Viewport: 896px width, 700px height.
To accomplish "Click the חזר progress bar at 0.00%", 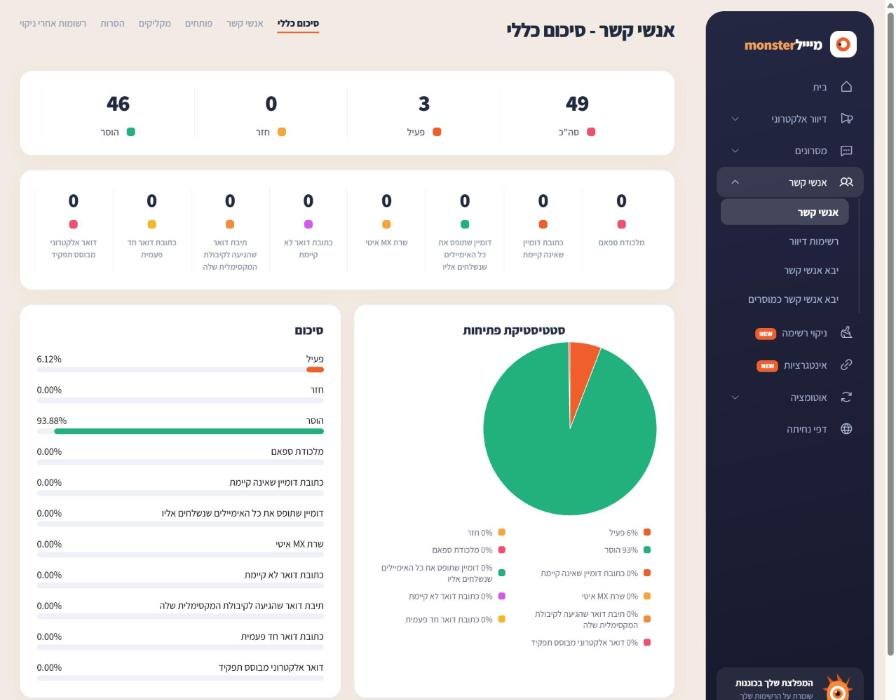I will [x=180, y=401].
